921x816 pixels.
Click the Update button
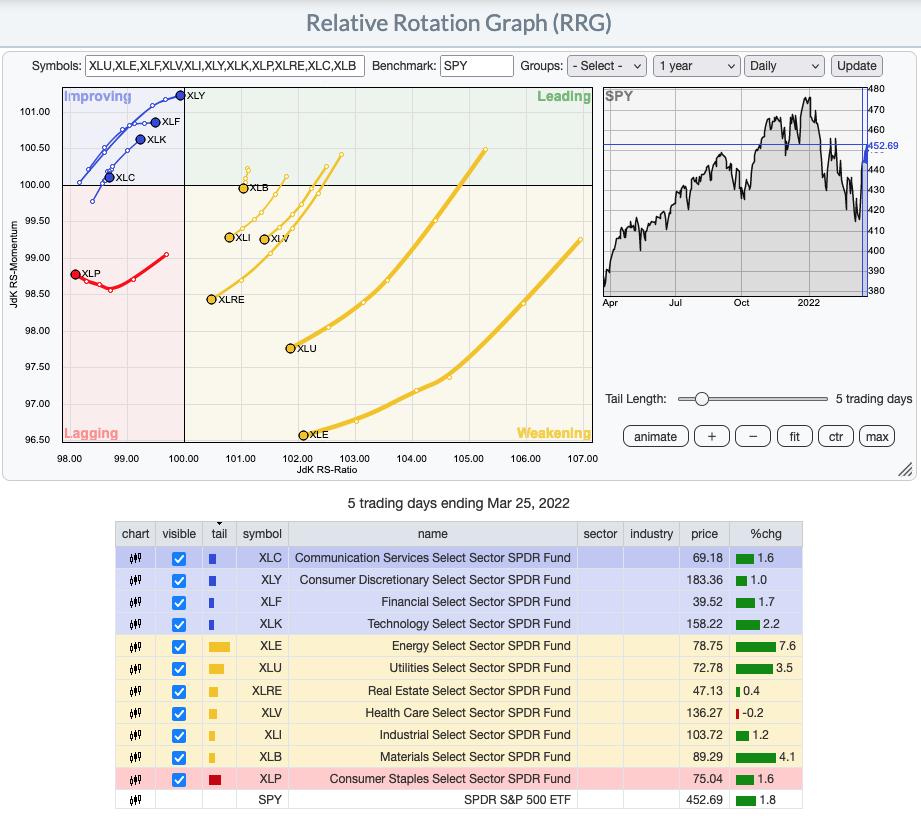pyautogui.click(x=856, y=66)
